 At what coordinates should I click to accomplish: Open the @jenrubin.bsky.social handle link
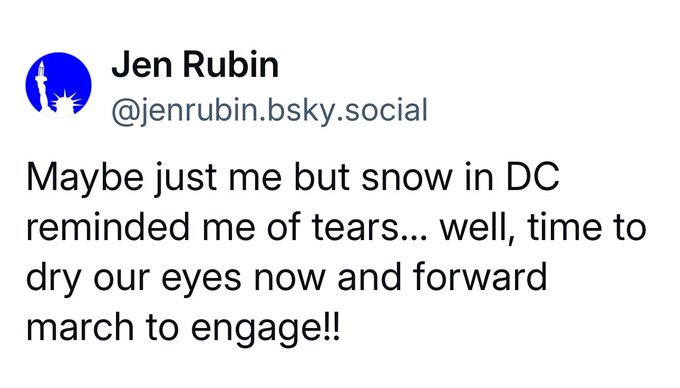[270, 111]
